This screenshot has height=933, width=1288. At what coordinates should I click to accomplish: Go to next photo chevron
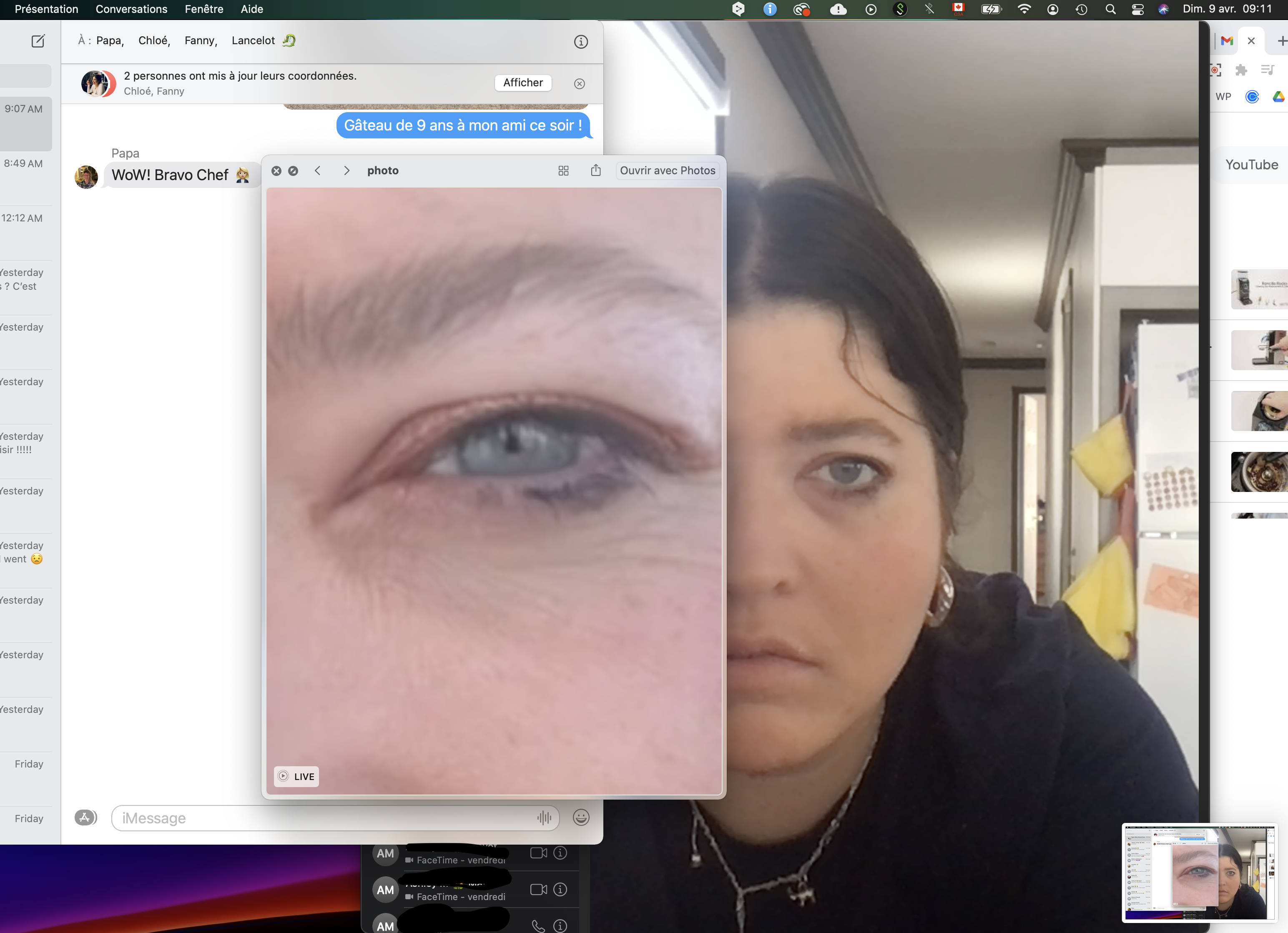(346, 171)
